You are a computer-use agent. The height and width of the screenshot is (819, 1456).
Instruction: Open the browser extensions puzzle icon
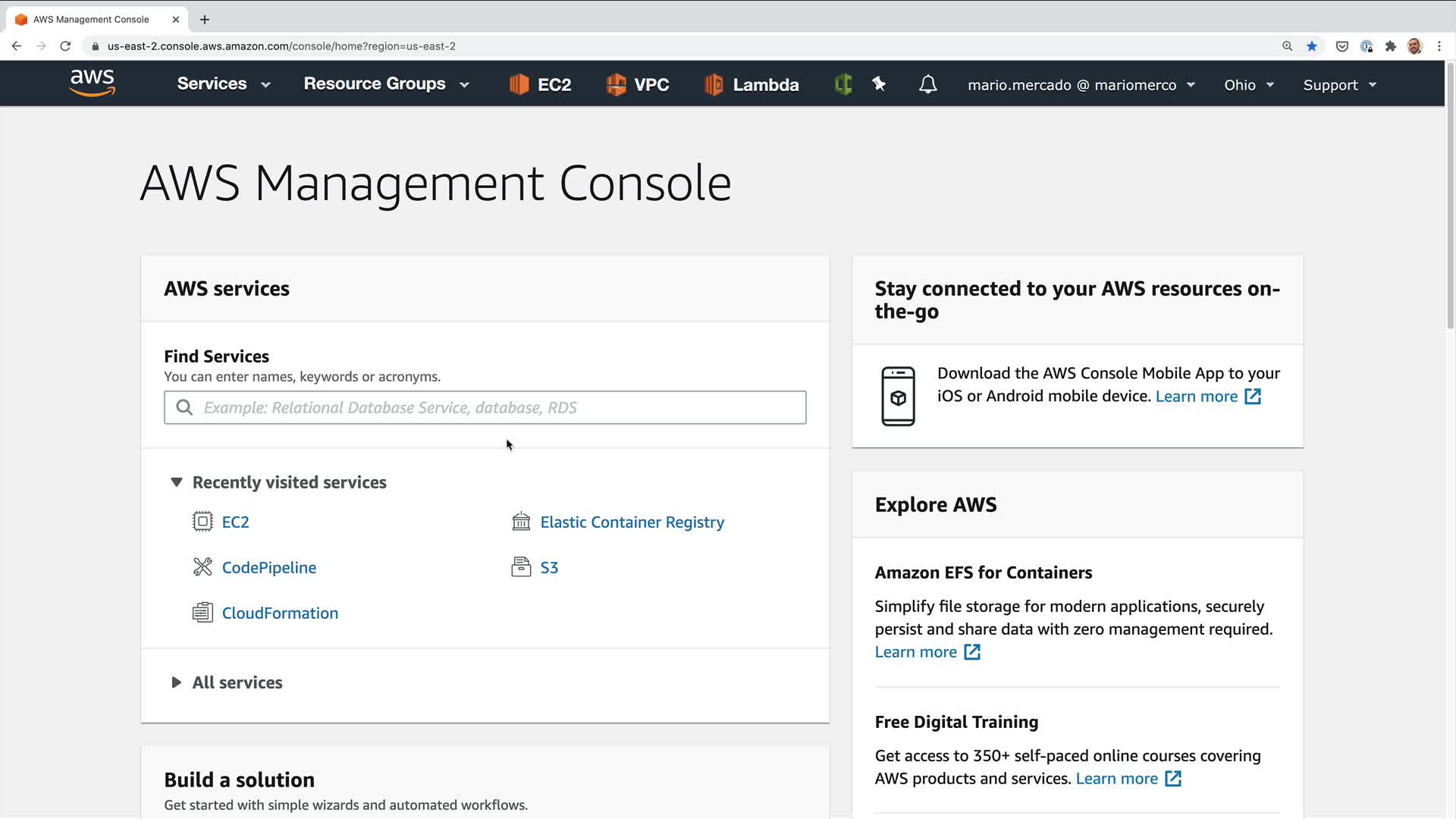1390,46
